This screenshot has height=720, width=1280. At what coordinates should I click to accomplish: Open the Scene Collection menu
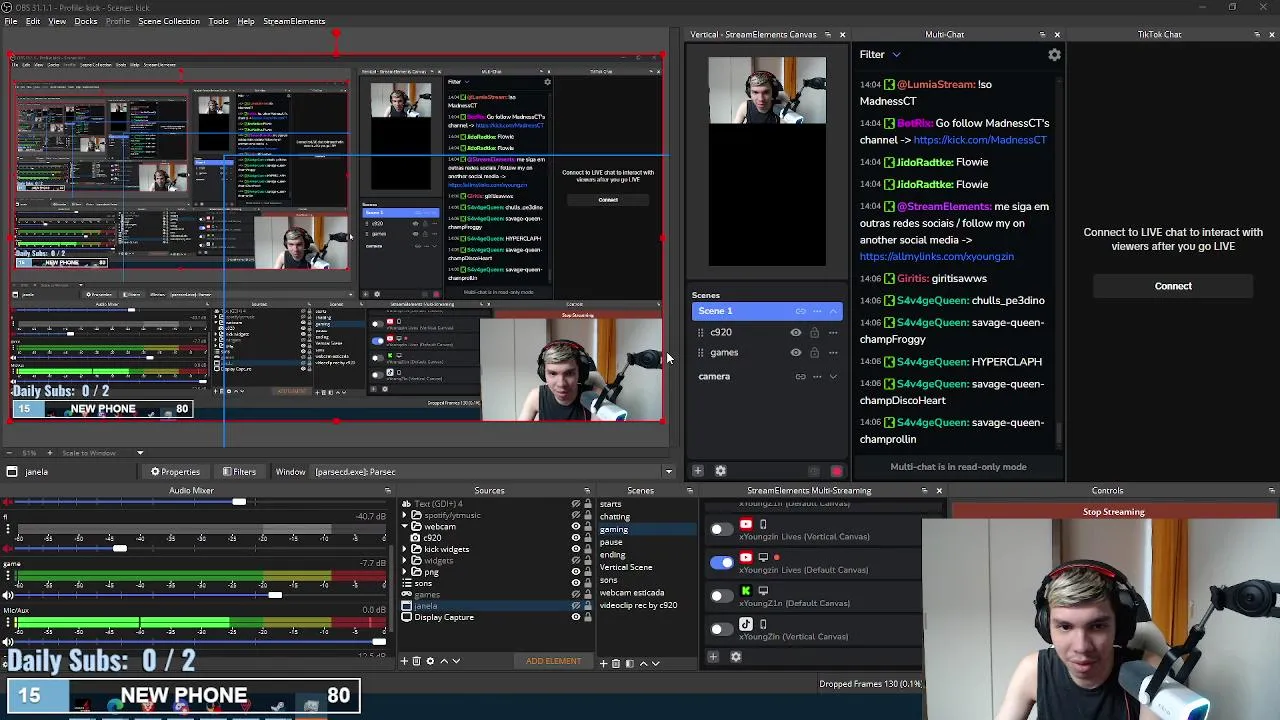[x=169, y=21]
